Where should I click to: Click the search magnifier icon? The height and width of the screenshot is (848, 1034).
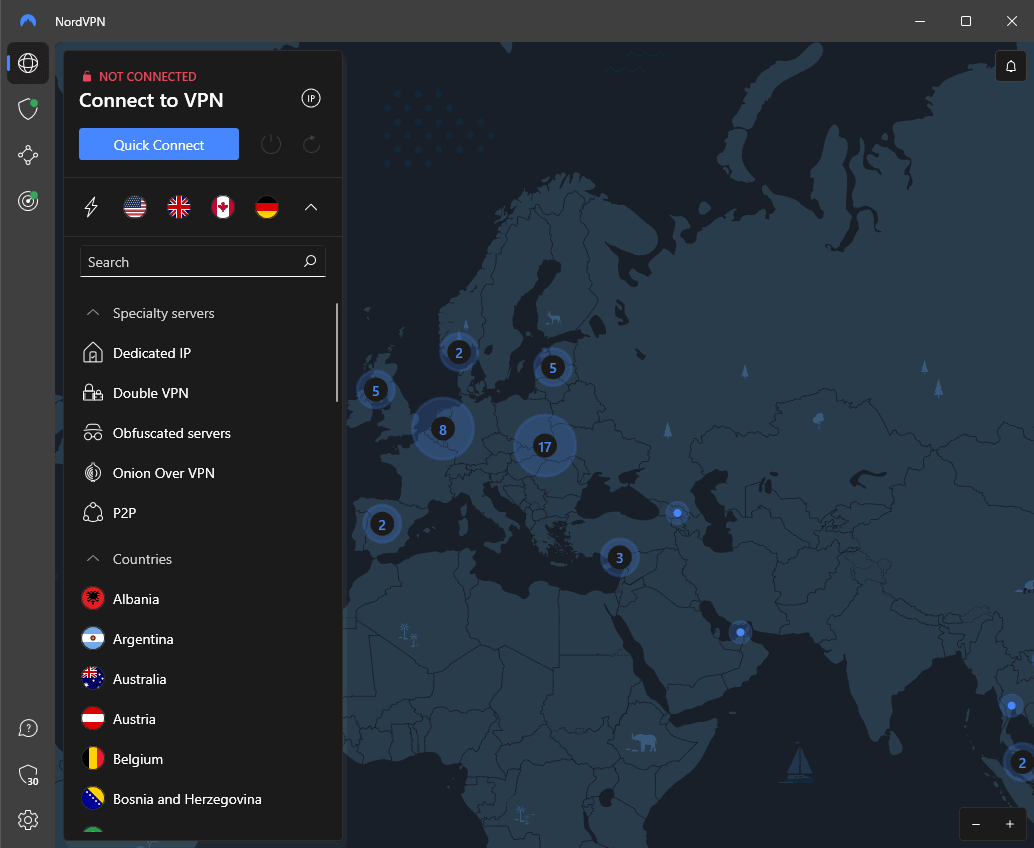click(310, 261)
